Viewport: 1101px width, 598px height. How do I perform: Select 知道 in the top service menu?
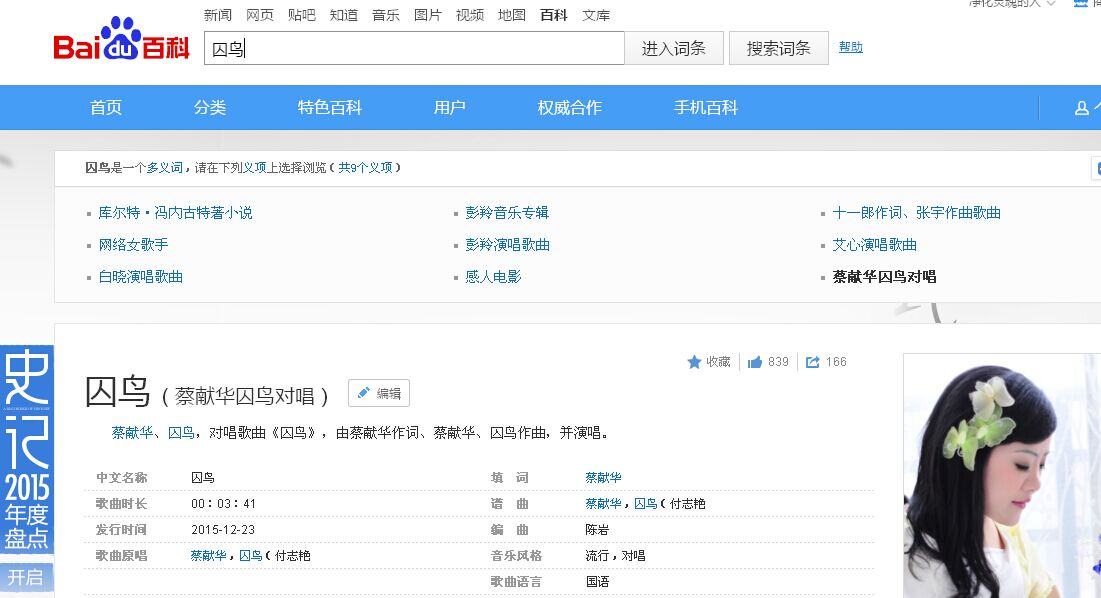[343, 15]
